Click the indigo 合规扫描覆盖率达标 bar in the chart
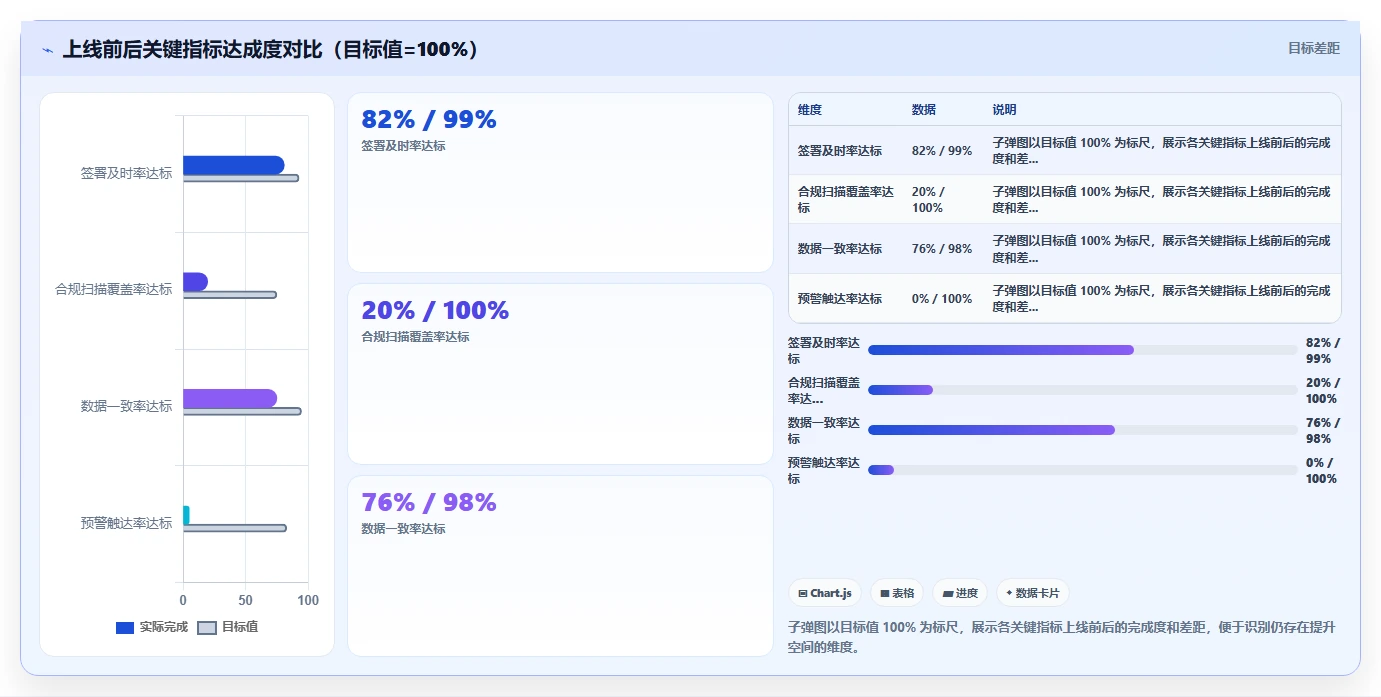1381x697 pixels. (195, 282)
